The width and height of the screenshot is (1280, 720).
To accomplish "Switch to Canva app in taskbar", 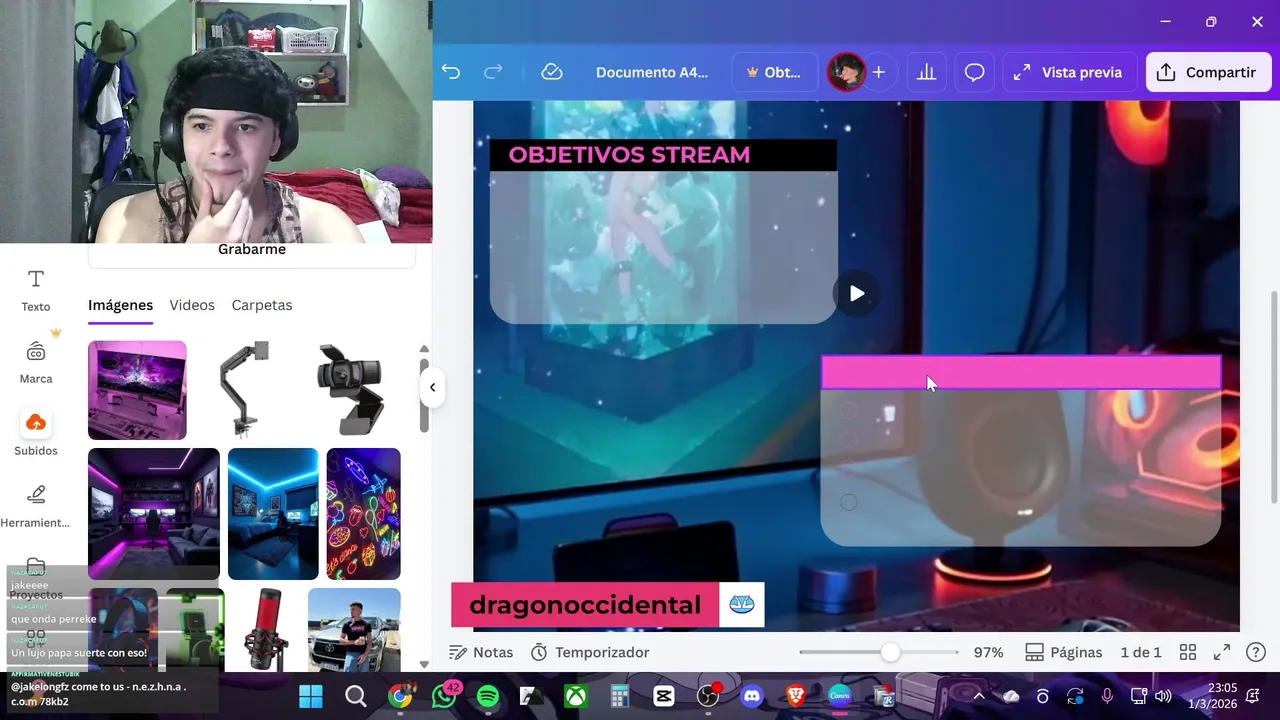I will point(840,696).
